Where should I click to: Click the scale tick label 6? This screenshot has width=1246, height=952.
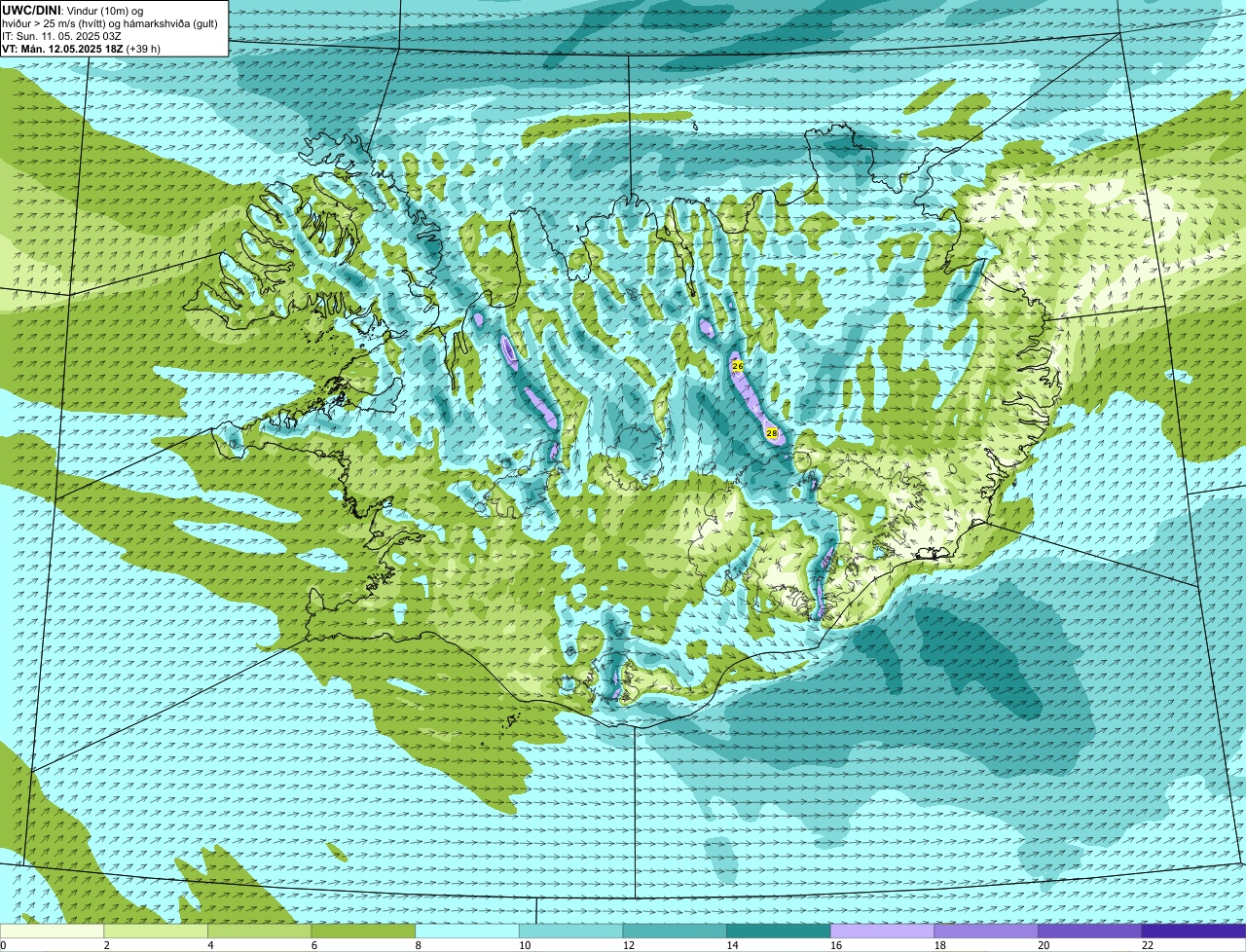click(314, 945)
